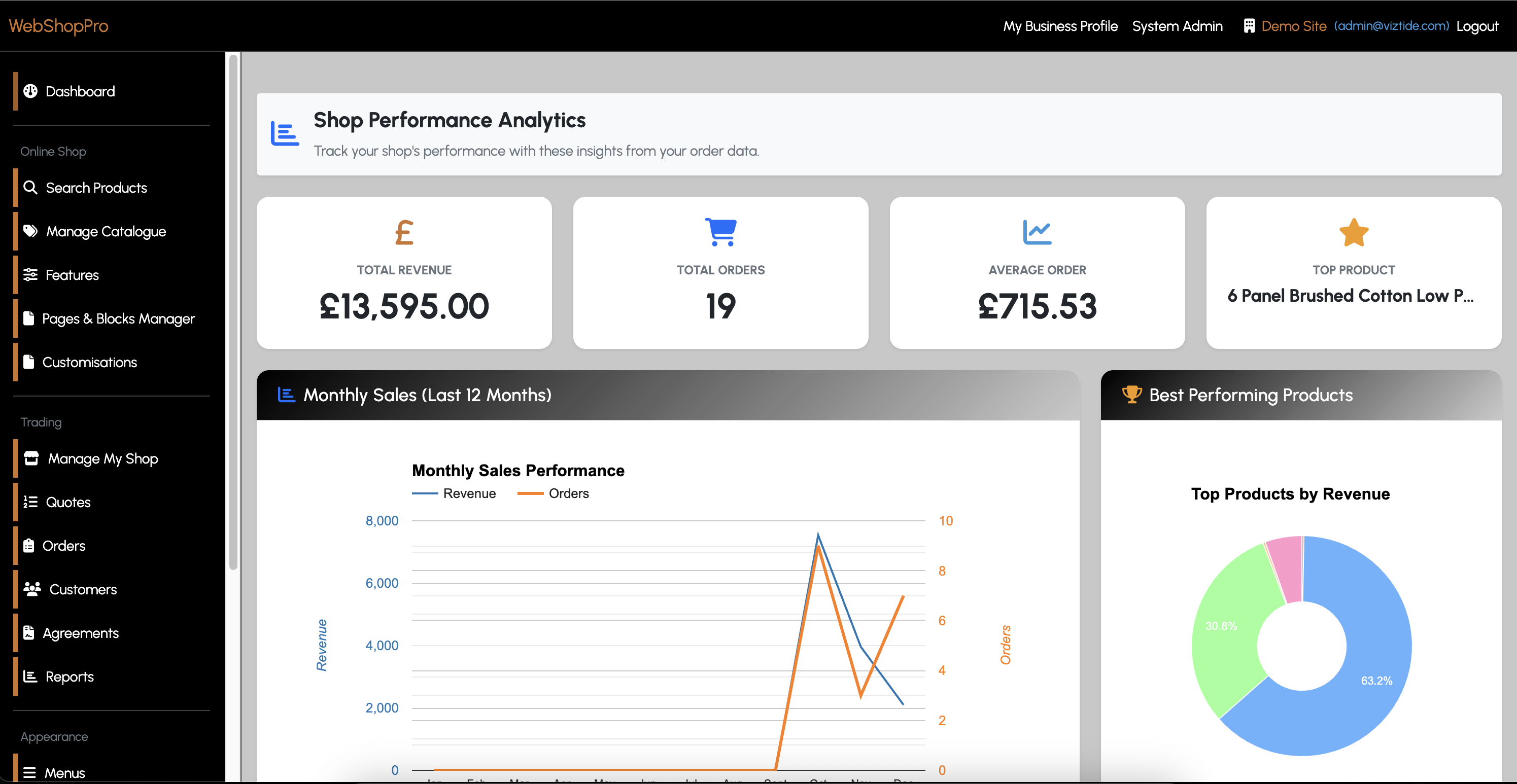This screenshot has height=784, width=1517.
Task: Click the Demo Site building icon
Action: point(1249,26)
